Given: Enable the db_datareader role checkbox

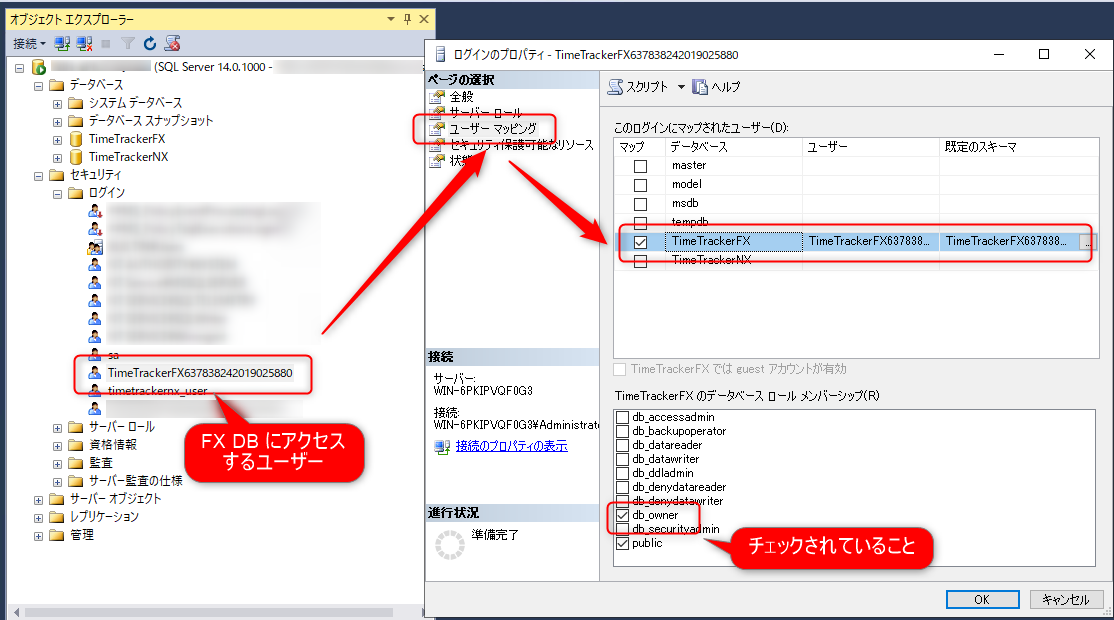Looking at the screenshot, I should click(x=623, y=446).
